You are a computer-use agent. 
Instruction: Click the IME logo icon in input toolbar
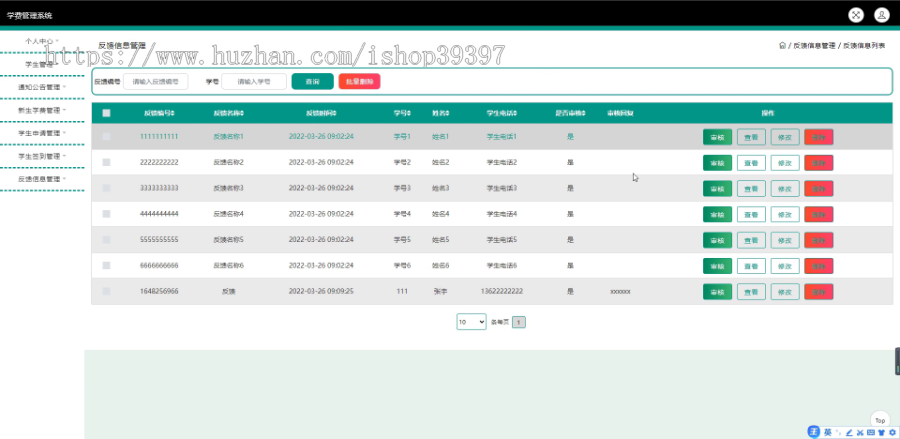click(x=813, y=432)
